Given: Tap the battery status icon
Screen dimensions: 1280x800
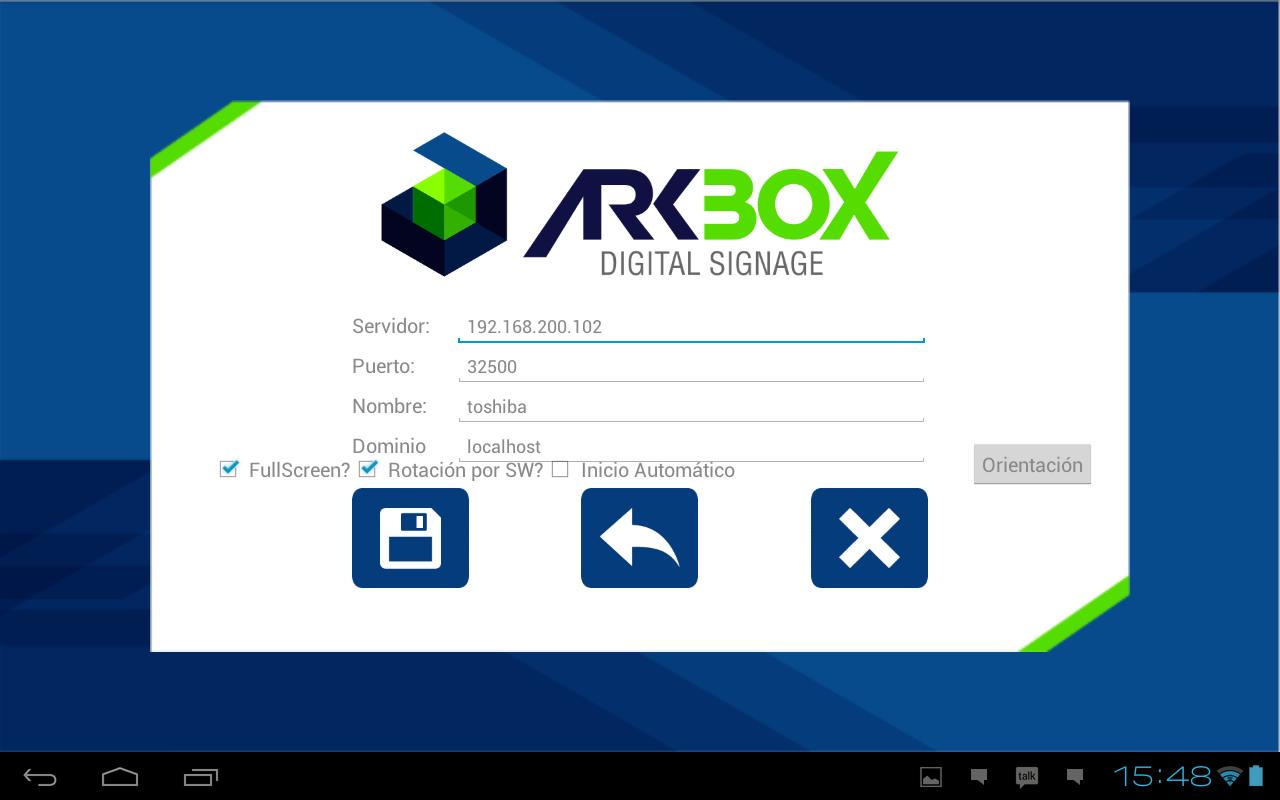Looking at the screenshot, I should click(1256, 776).
